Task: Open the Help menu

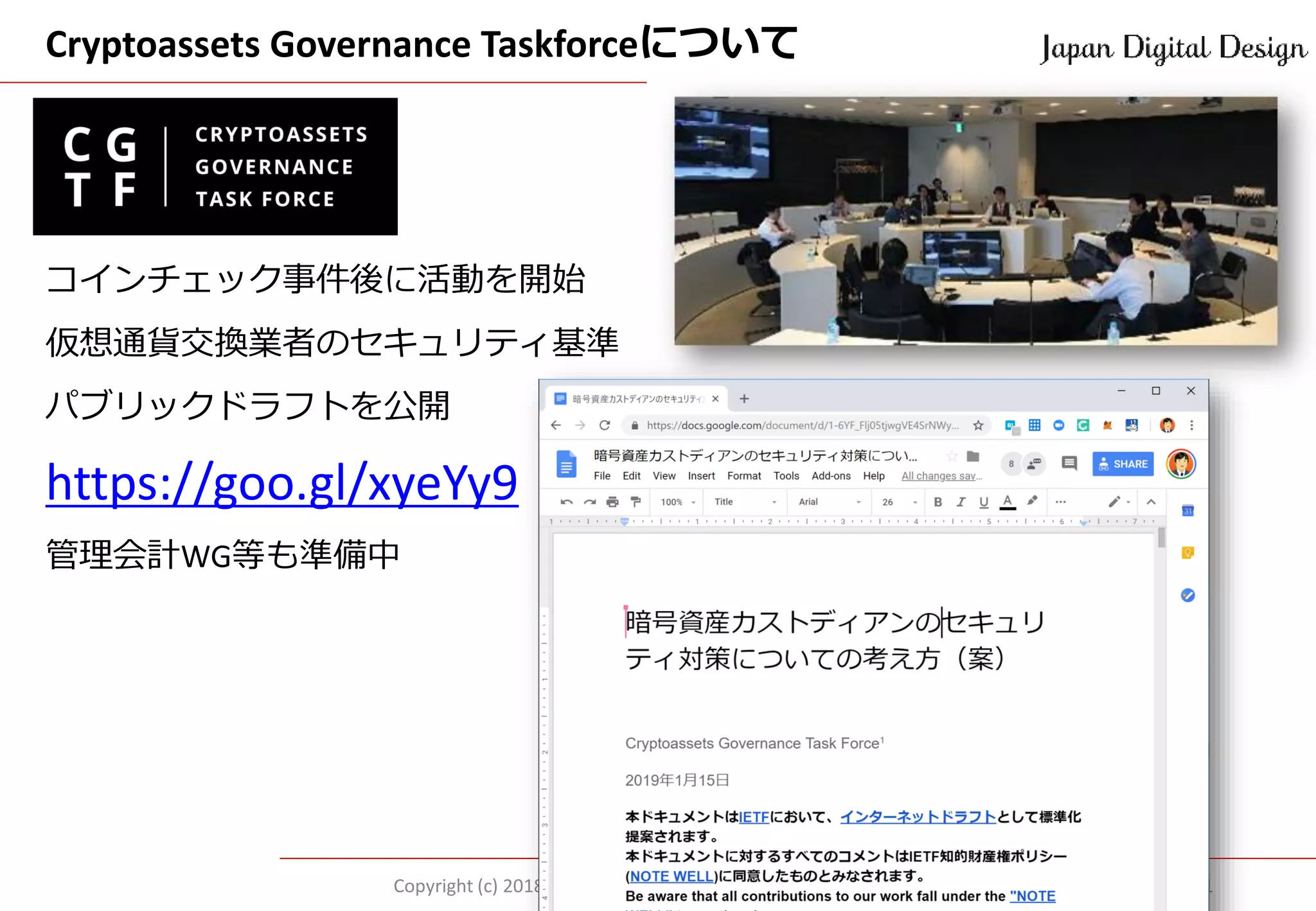Action: pyautogui.click(x=874, y=476)
